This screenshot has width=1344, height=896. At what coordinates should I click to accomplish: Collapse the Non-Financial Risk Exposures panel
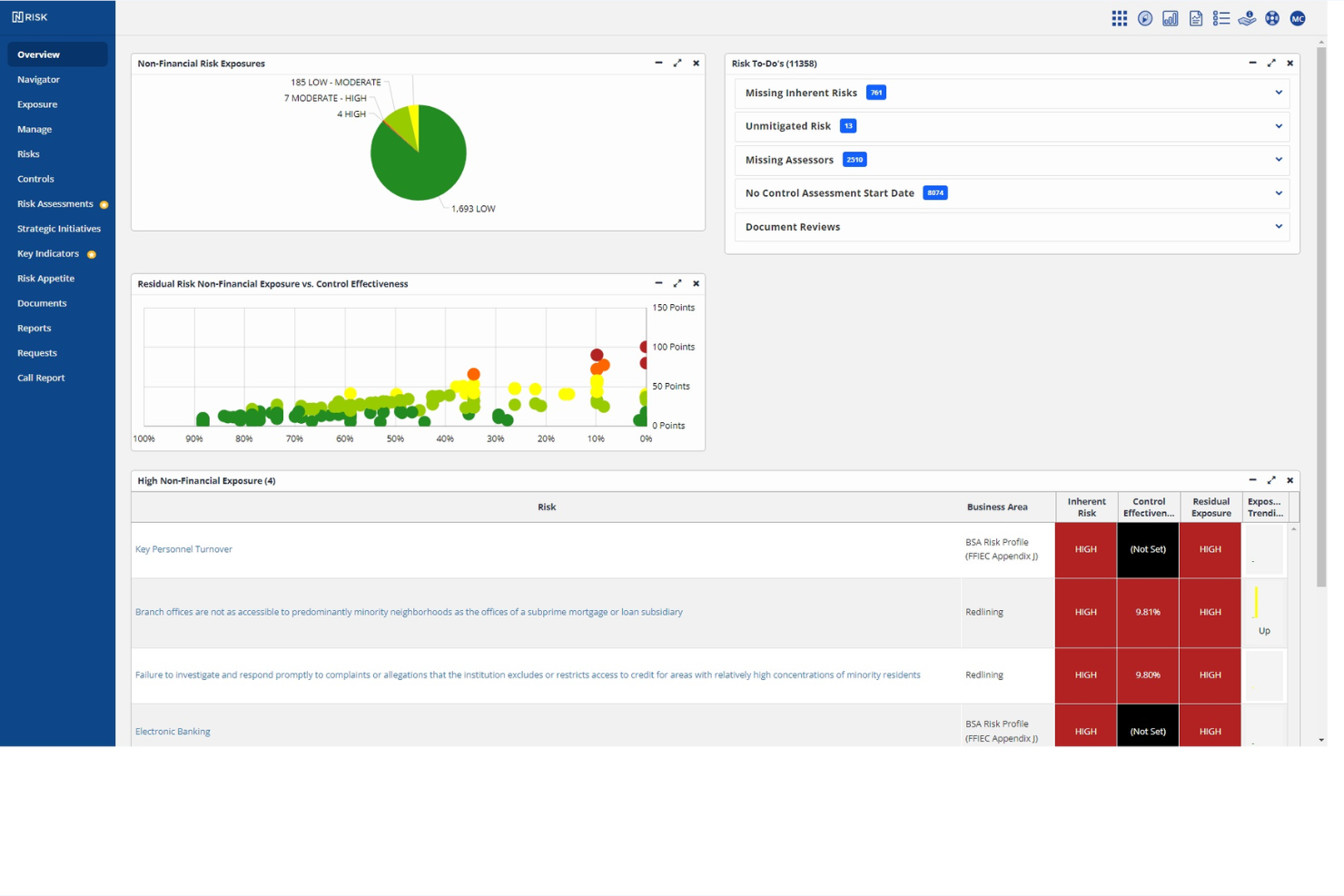(658, 64)
